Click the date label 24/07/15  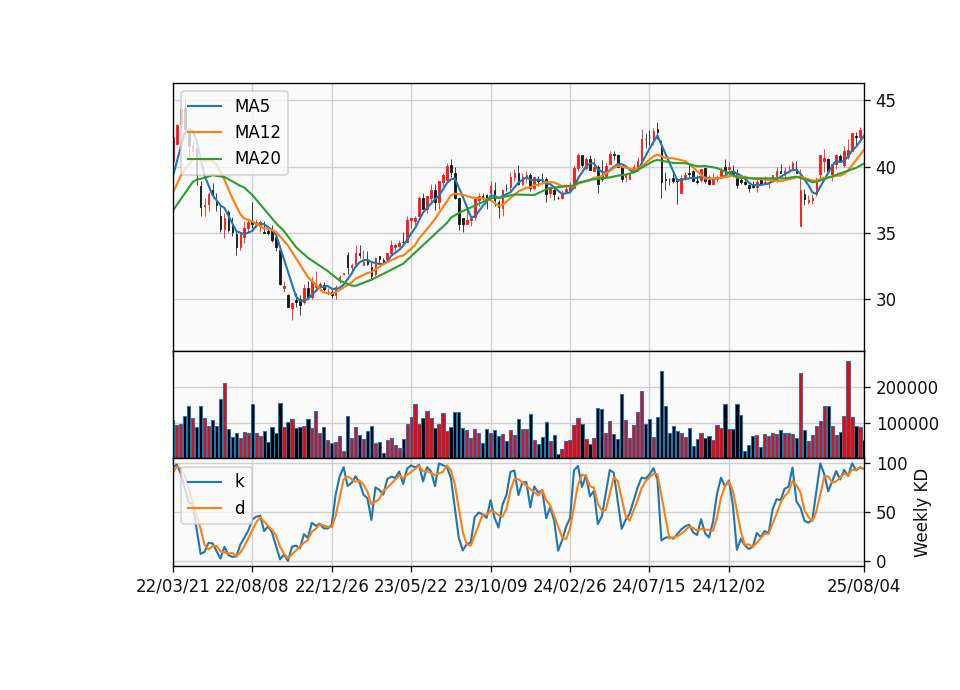tap(649, 586)
